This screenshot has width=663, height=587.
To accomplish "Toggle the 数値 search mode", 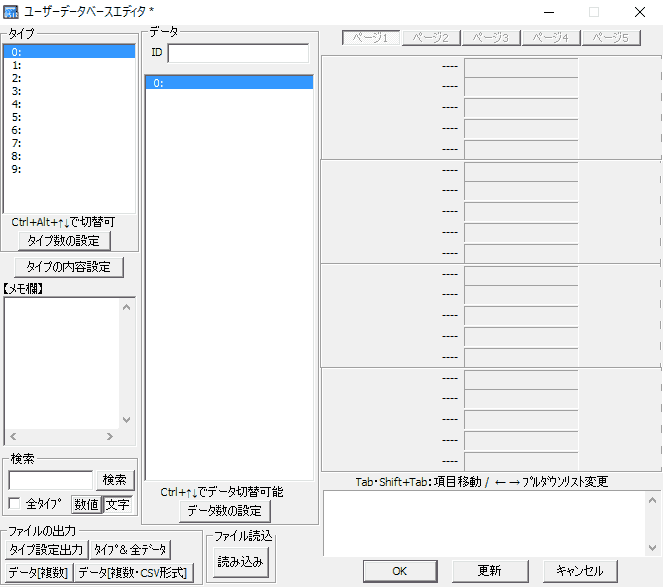I will coord(86,505).
